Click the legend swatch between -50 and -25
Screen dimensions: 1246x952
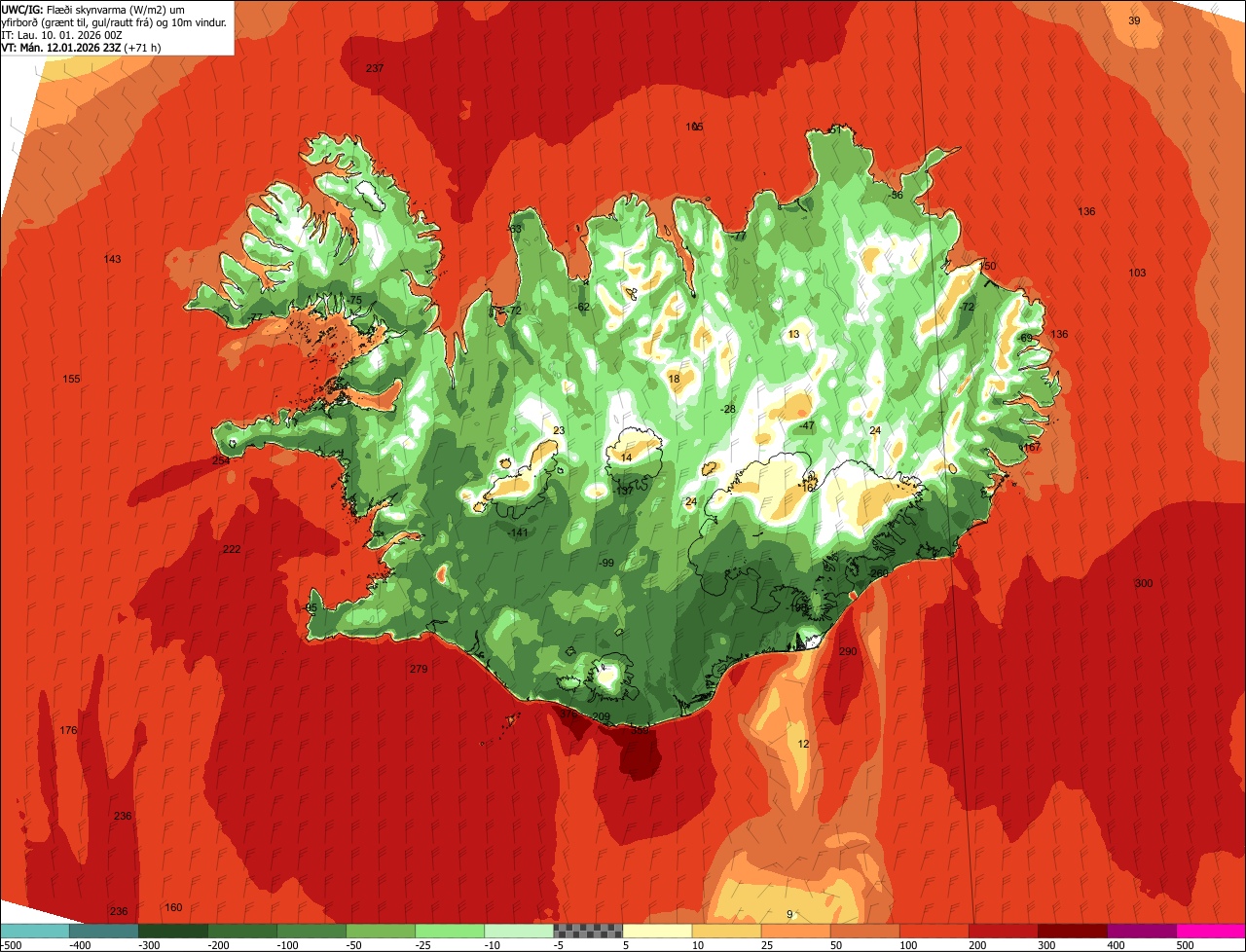click(x=381, y=931)
